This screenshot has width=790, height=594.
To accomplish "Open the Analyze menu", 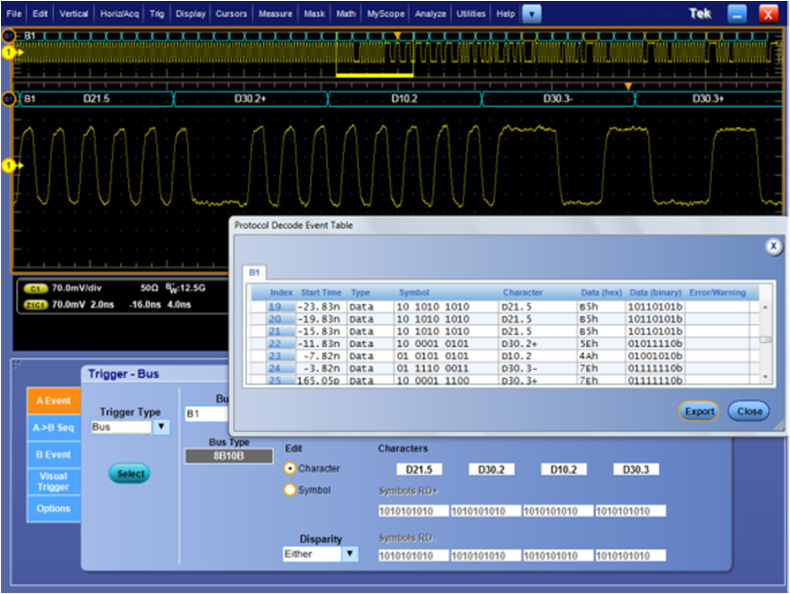I will point(430,14).
